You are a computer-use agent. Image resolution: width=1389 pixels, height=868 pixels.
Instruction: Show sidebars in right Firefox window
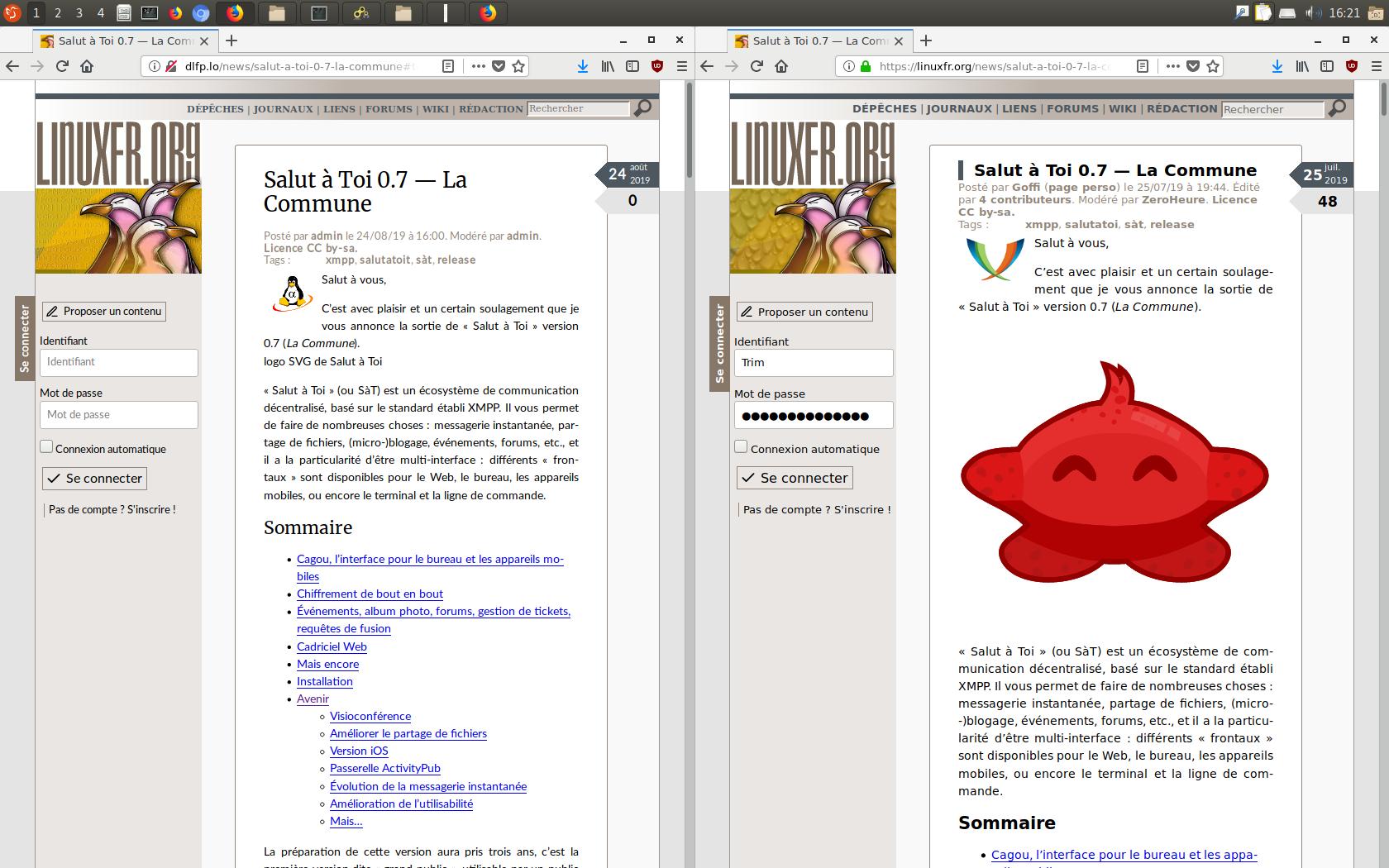(1327, 66)
